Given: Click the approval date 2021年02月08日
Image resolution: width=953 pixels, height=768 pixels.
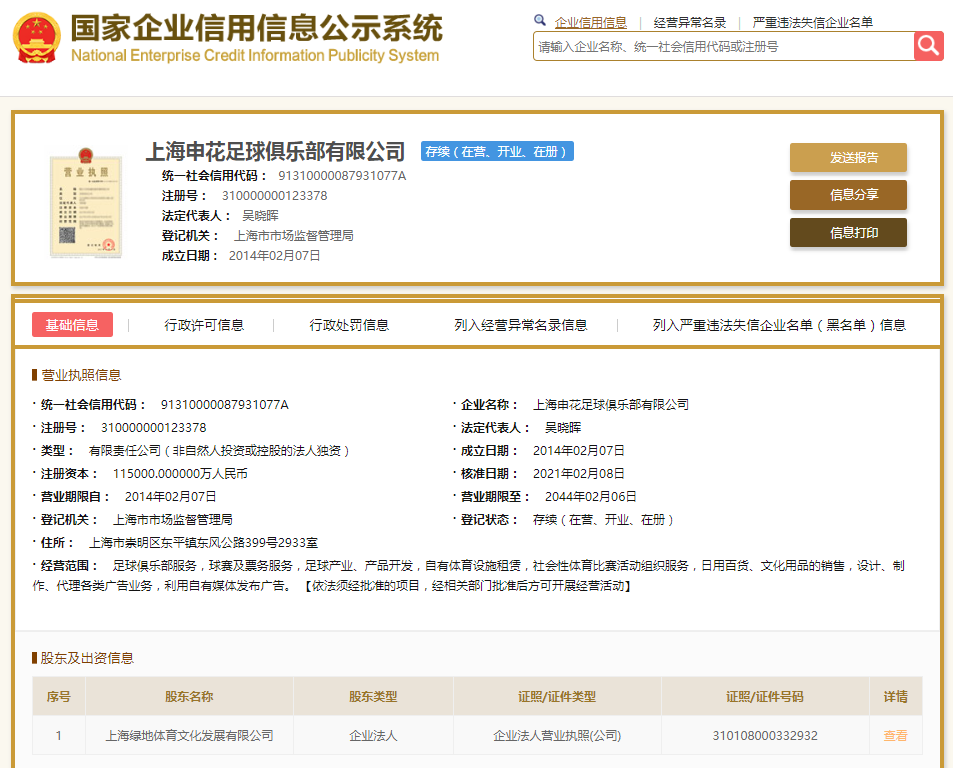Looking at the screenshot, I should tap(579, 473).
